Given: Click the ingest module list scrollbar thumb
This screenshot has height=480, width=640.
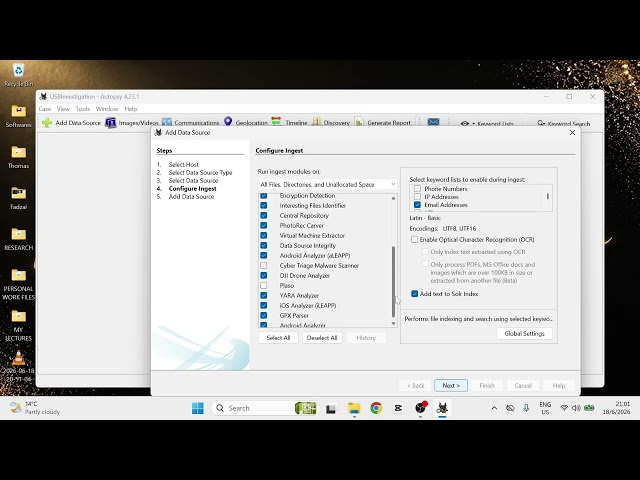Looking at the screenshot, I should coord(393,282).
